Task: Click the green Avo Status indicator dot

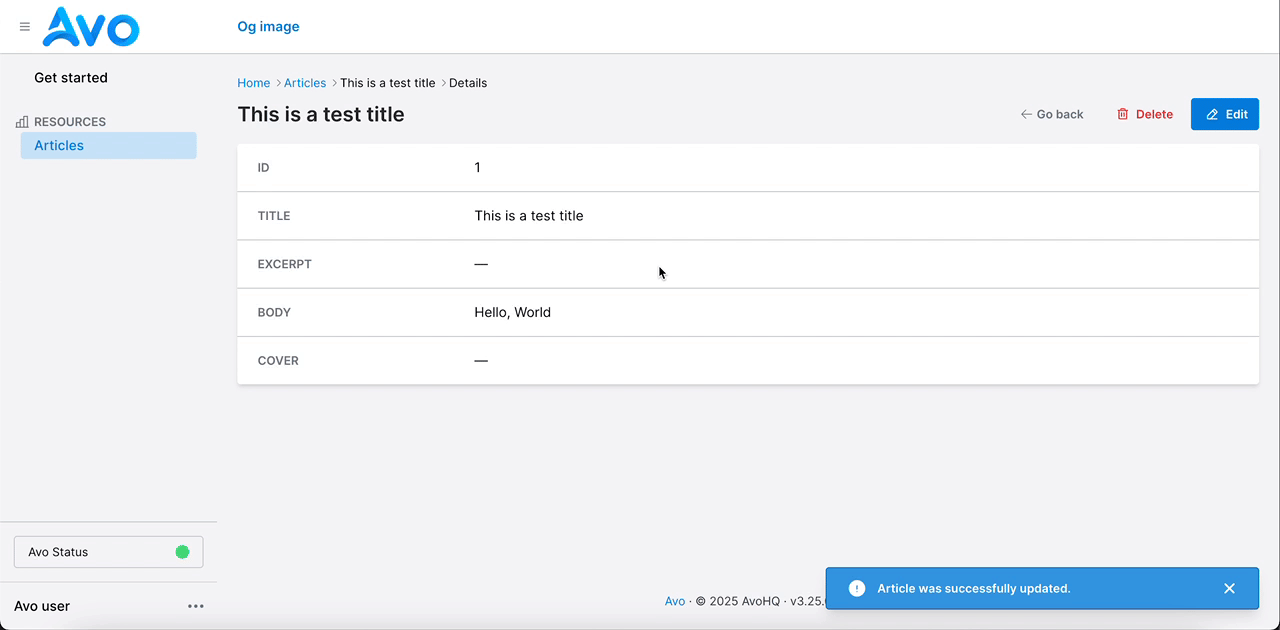Action: pos(182,552)
